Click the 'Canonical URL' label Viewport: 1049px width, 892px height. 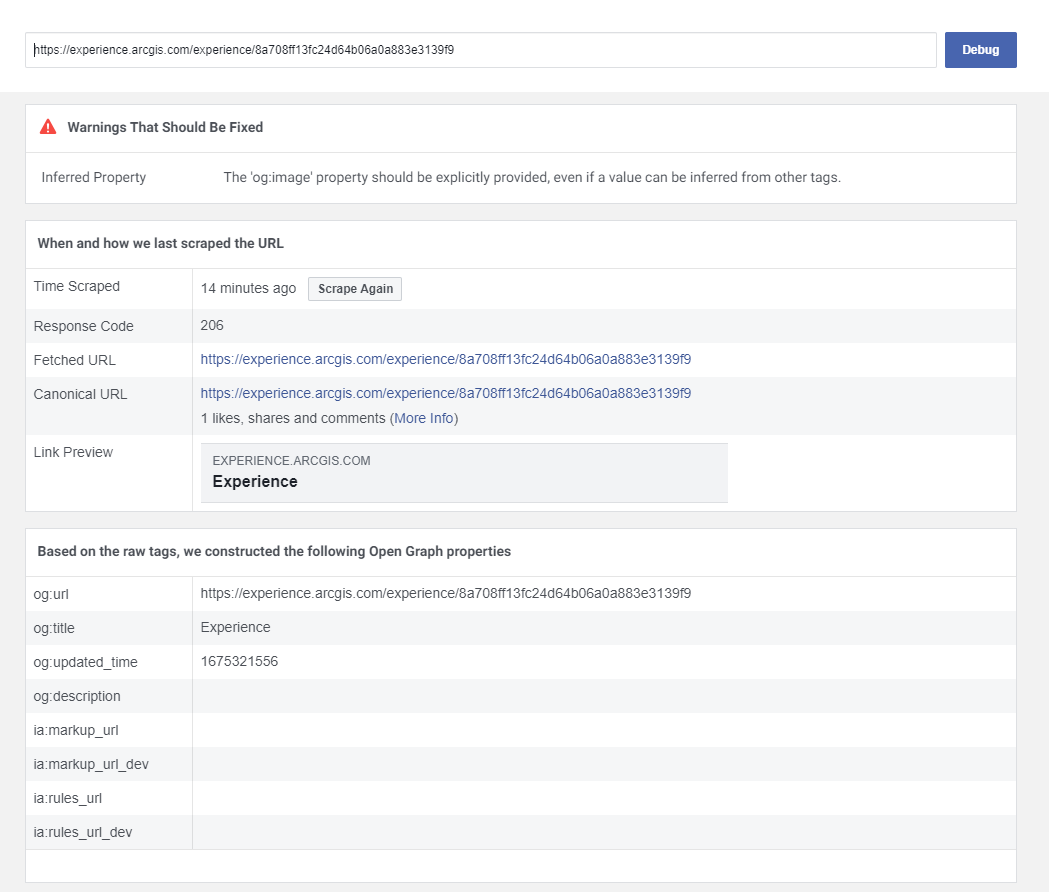click(80, 395)
